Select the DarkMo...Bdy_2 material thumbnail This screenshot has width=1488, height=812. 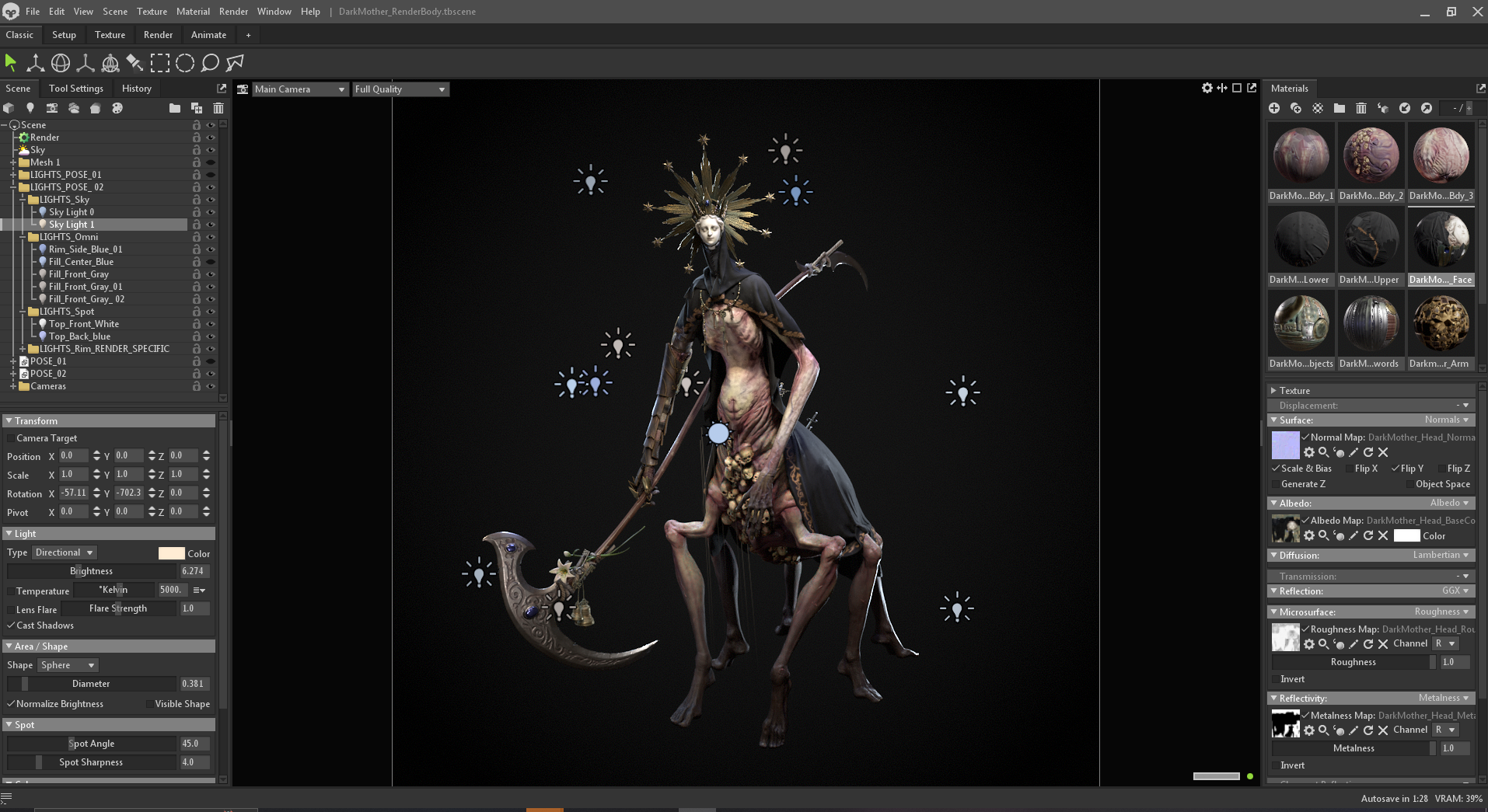click(1371, 155)
